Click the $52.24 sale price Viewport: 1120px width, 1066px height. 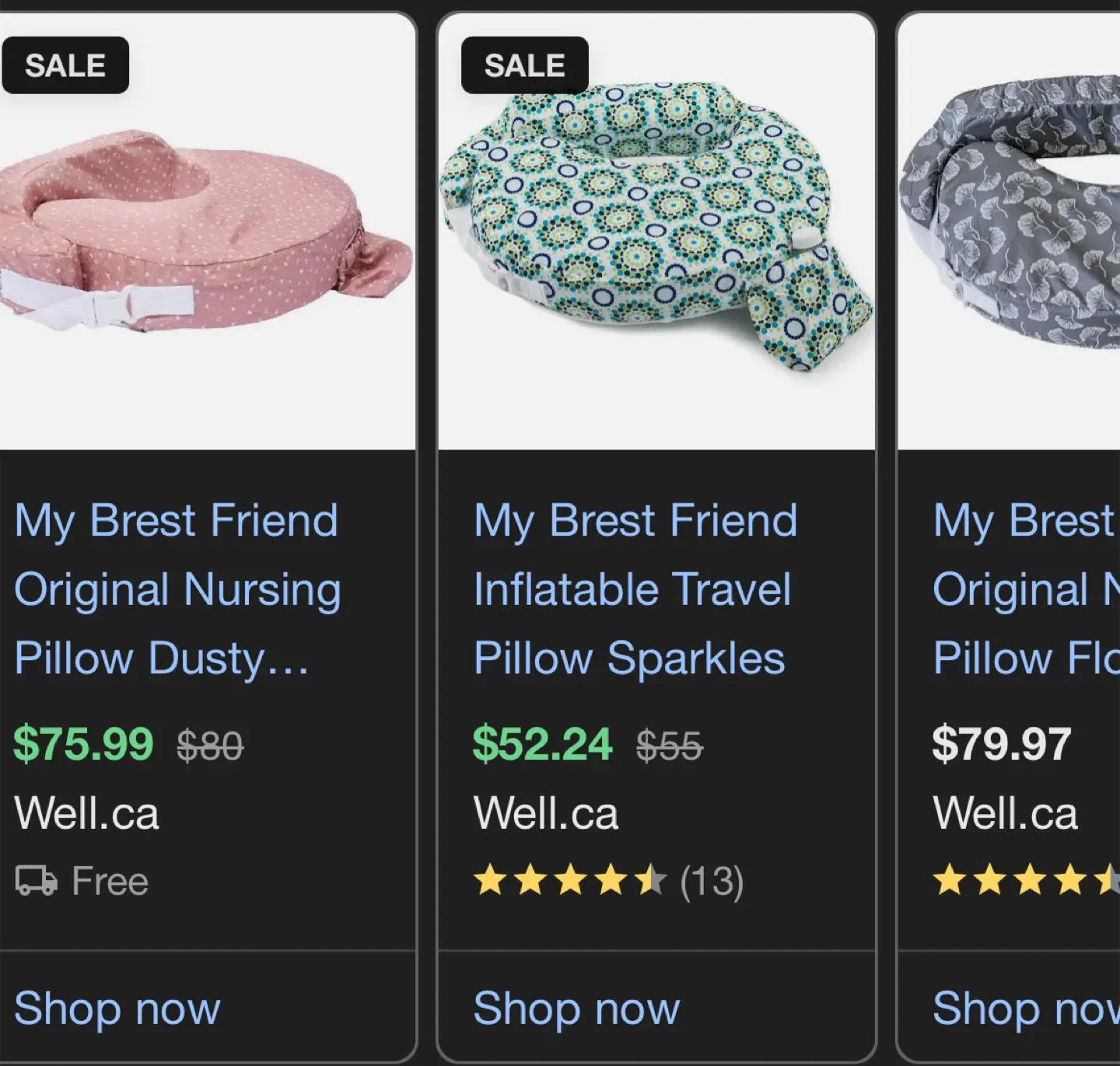tap(543, 743)
